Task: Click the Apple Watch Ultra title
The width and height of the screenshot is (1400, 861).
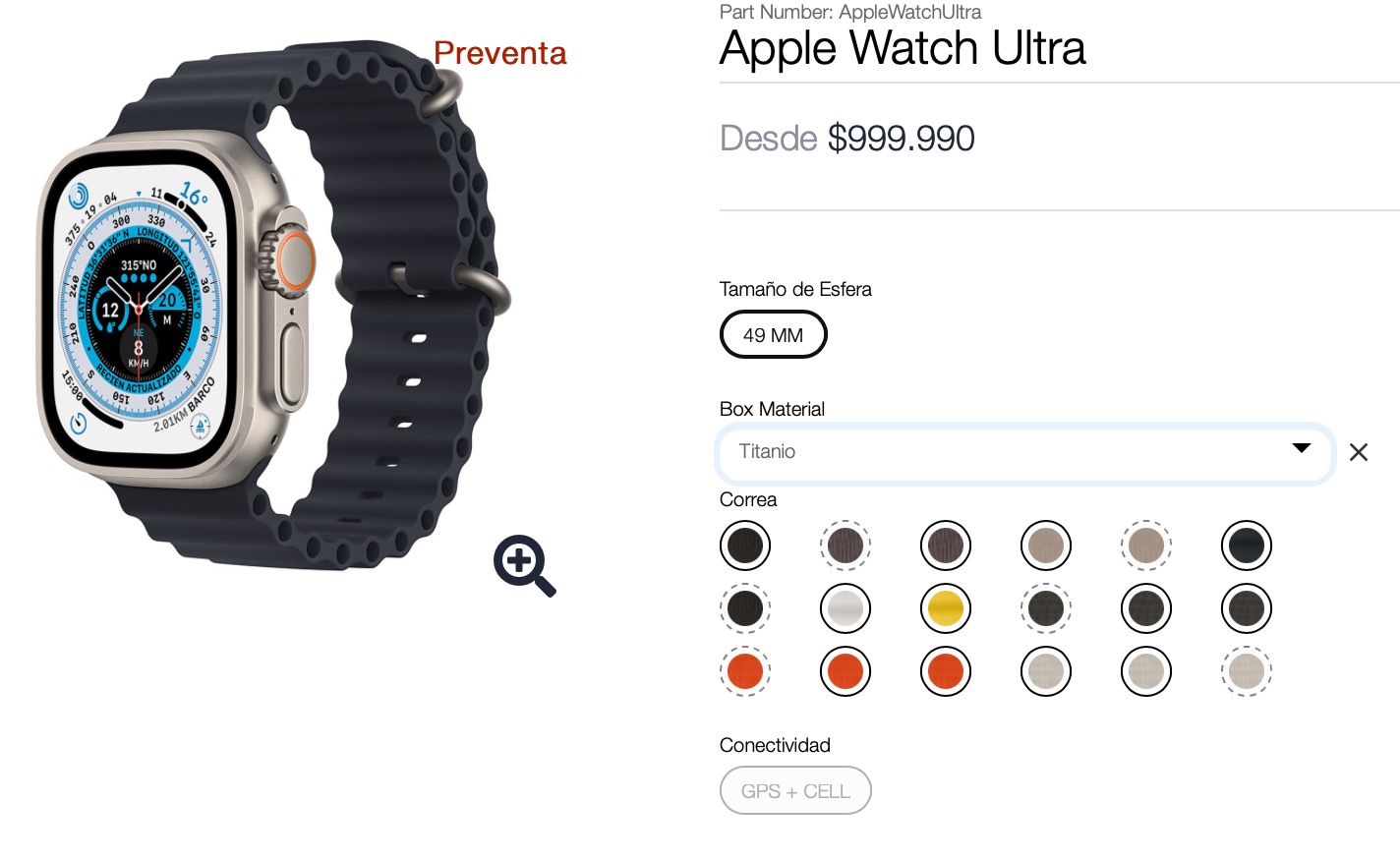Action: point(903,48)
